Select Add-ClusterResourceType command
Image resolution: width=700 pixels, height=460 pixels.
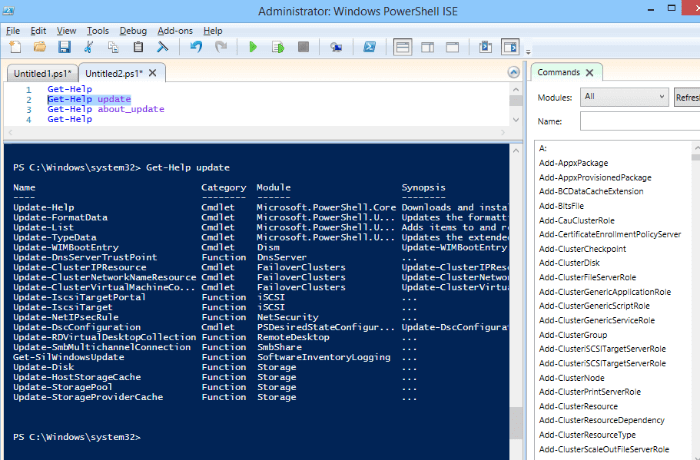587,435
